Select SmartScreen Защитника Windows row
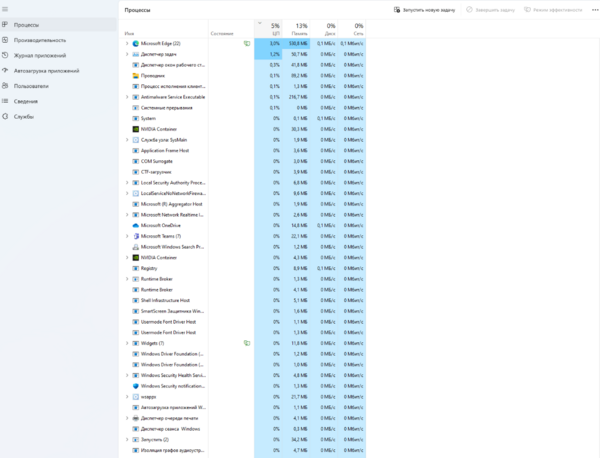 (x=243, y=311)
